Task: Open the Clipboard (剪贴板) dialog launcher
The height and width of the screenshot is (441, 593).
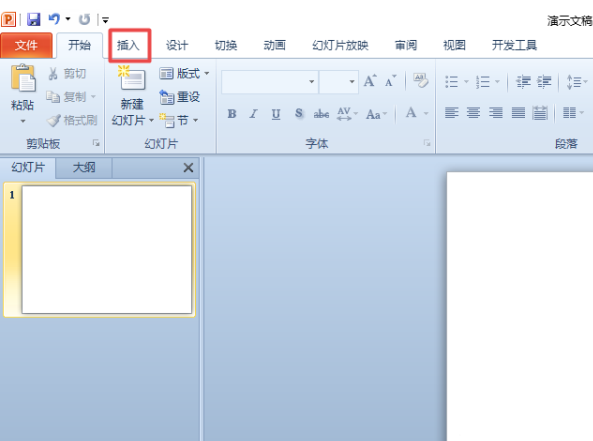Action: coord(96,143)
